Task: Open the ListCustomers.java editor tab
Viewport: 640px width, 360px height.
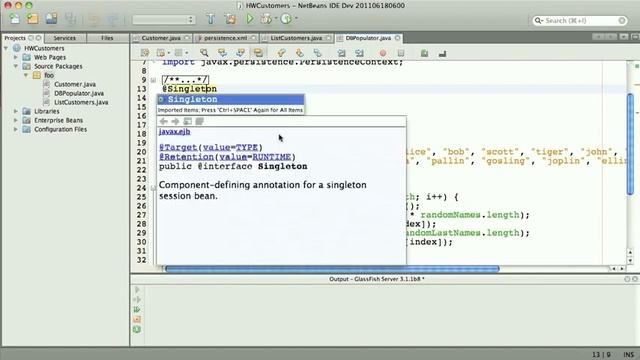Action: pos(296,38)
